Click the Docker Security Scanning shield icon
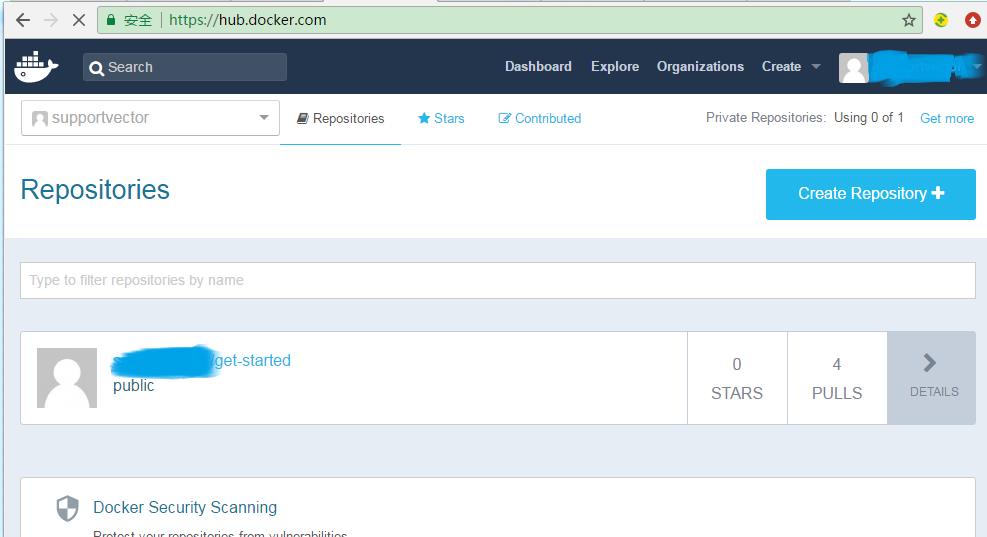987x537 pixels. tap(67, 508)
